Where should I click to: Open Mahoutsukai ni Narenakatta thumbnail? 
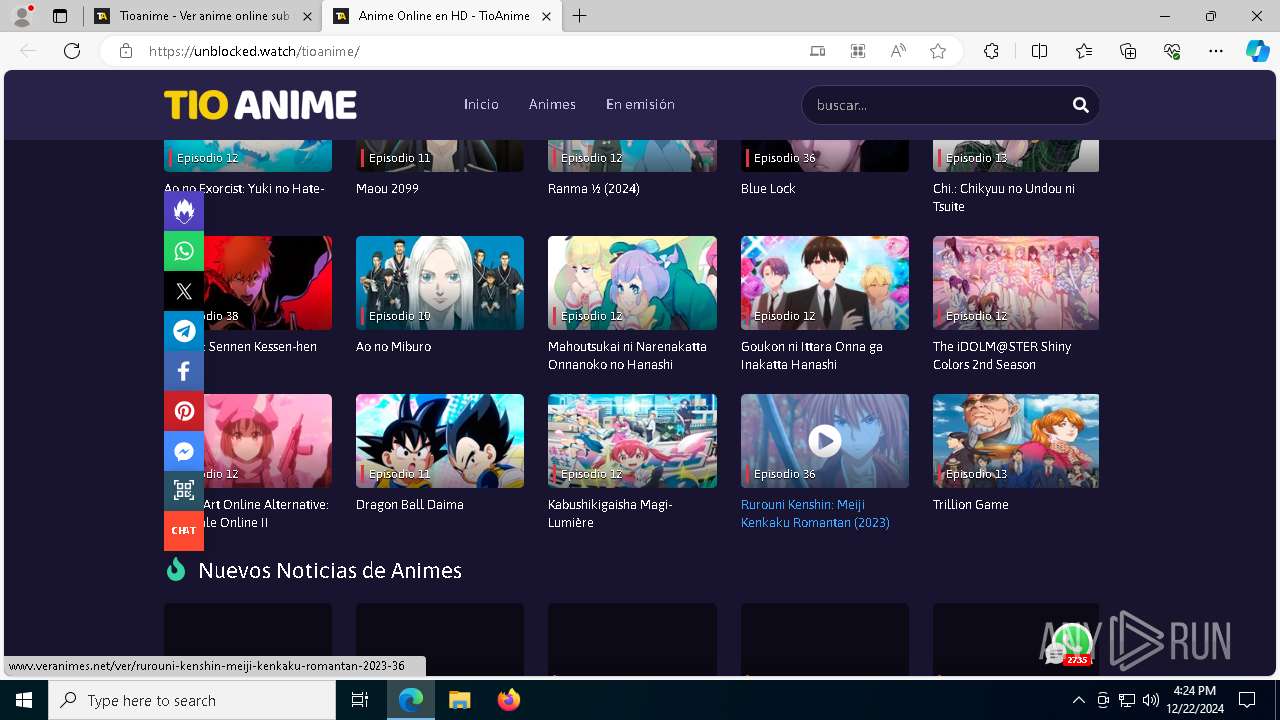[632, 283]
